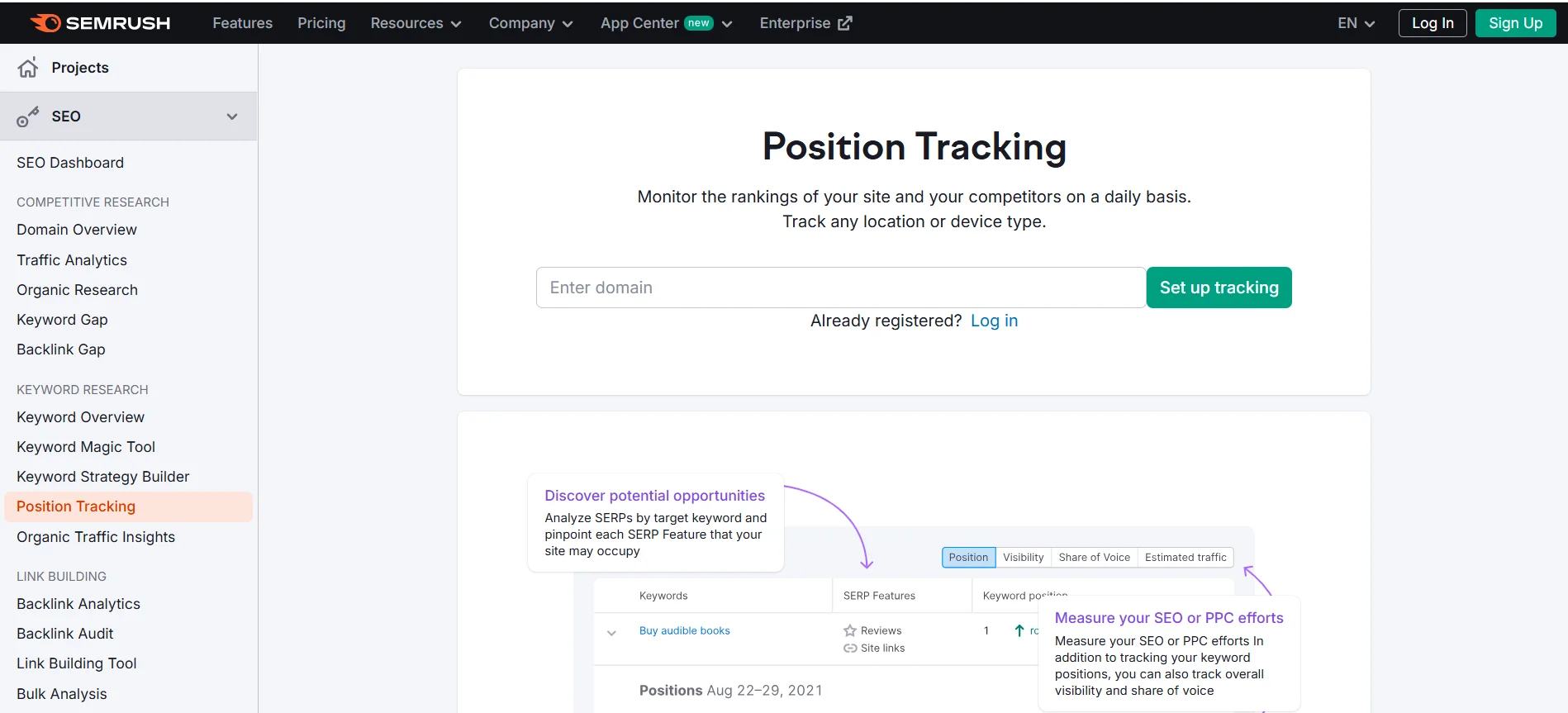
Task: Open Backlink Audit in sidebar
Action: click(65, 634)
